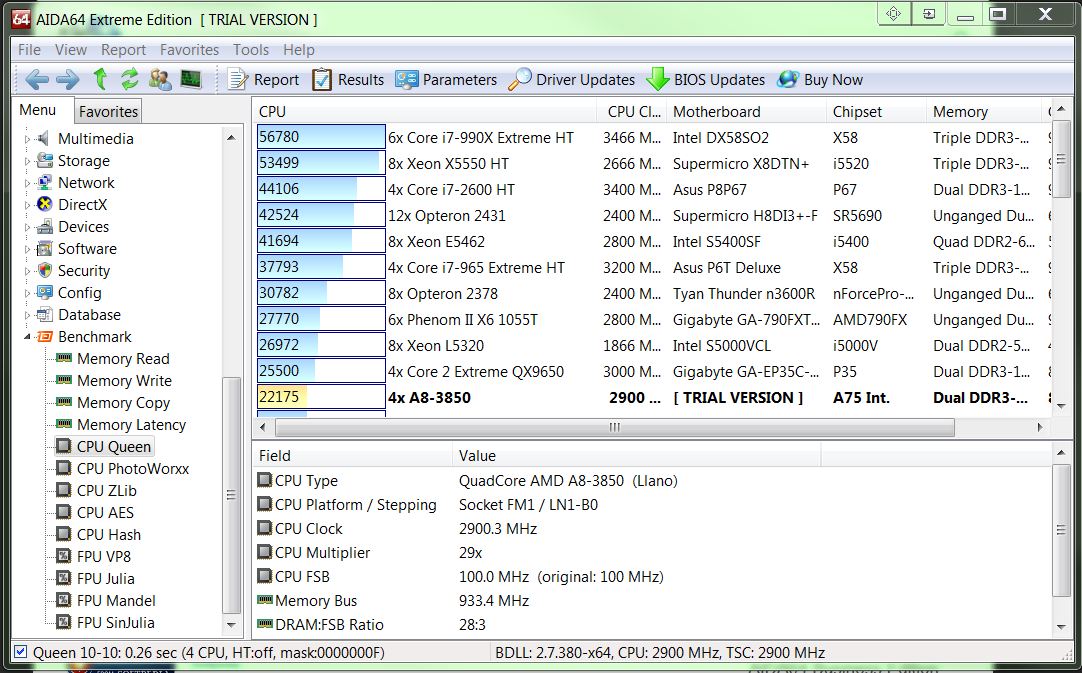This screenshot has height=673, width=1082.
Task: Select the Storage drive icon
Action: [x=44, y=160]
